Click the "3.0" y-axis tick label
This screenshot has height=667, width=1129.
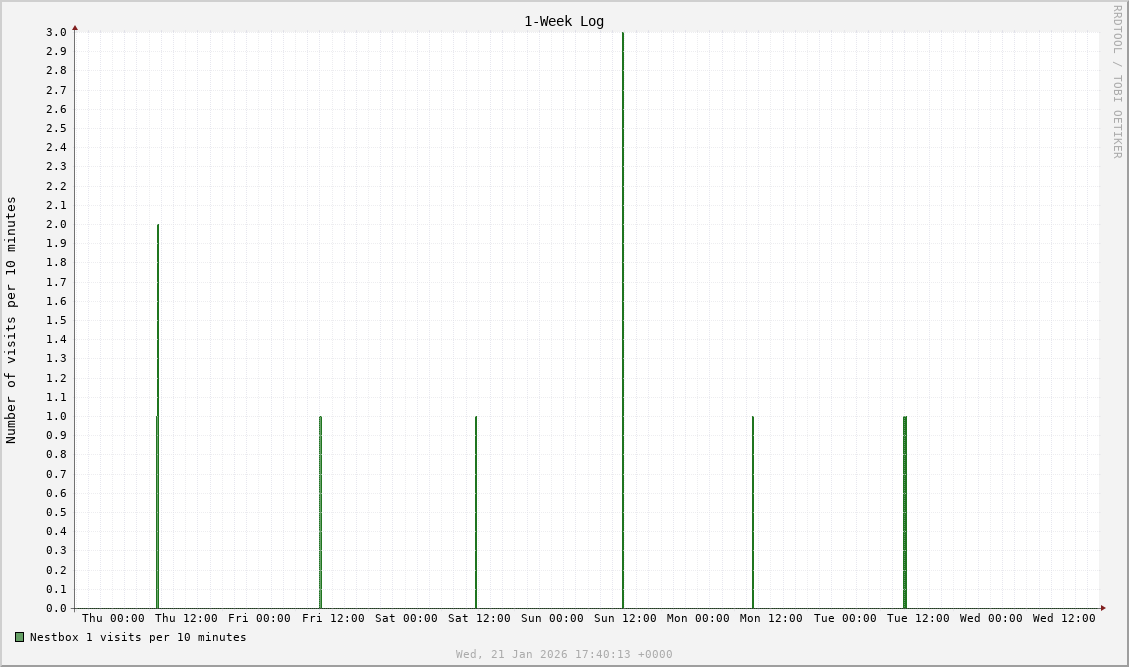[56, 32]
